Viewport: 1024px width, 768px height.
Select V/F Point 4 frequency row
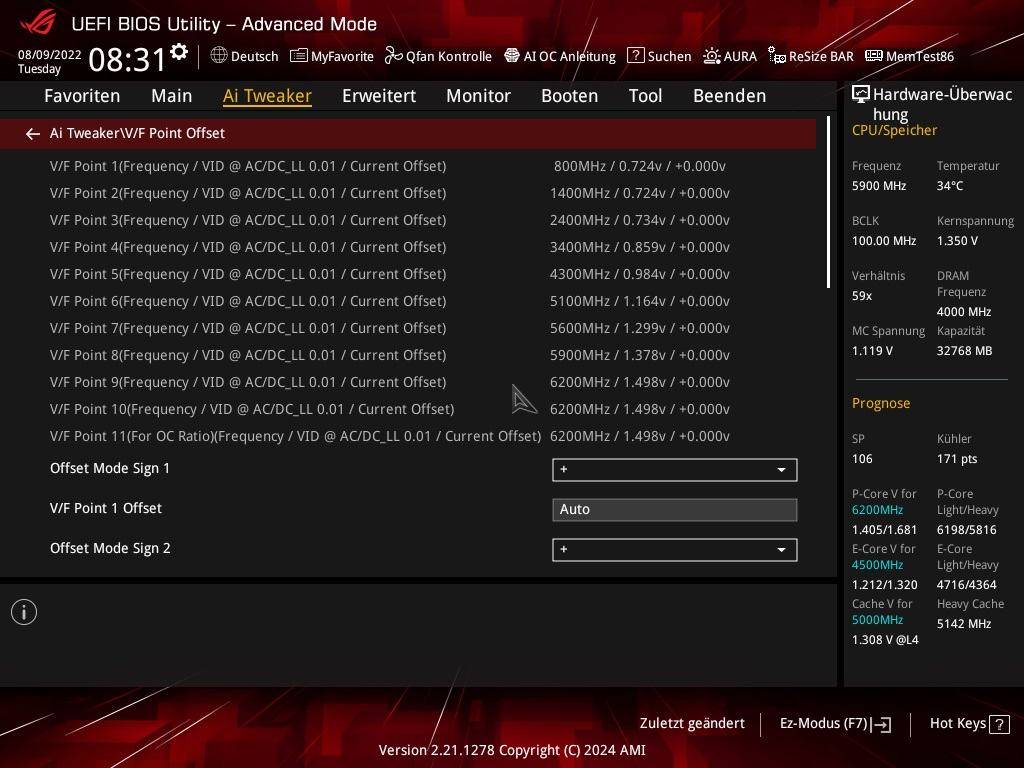(x=408, y=247)
